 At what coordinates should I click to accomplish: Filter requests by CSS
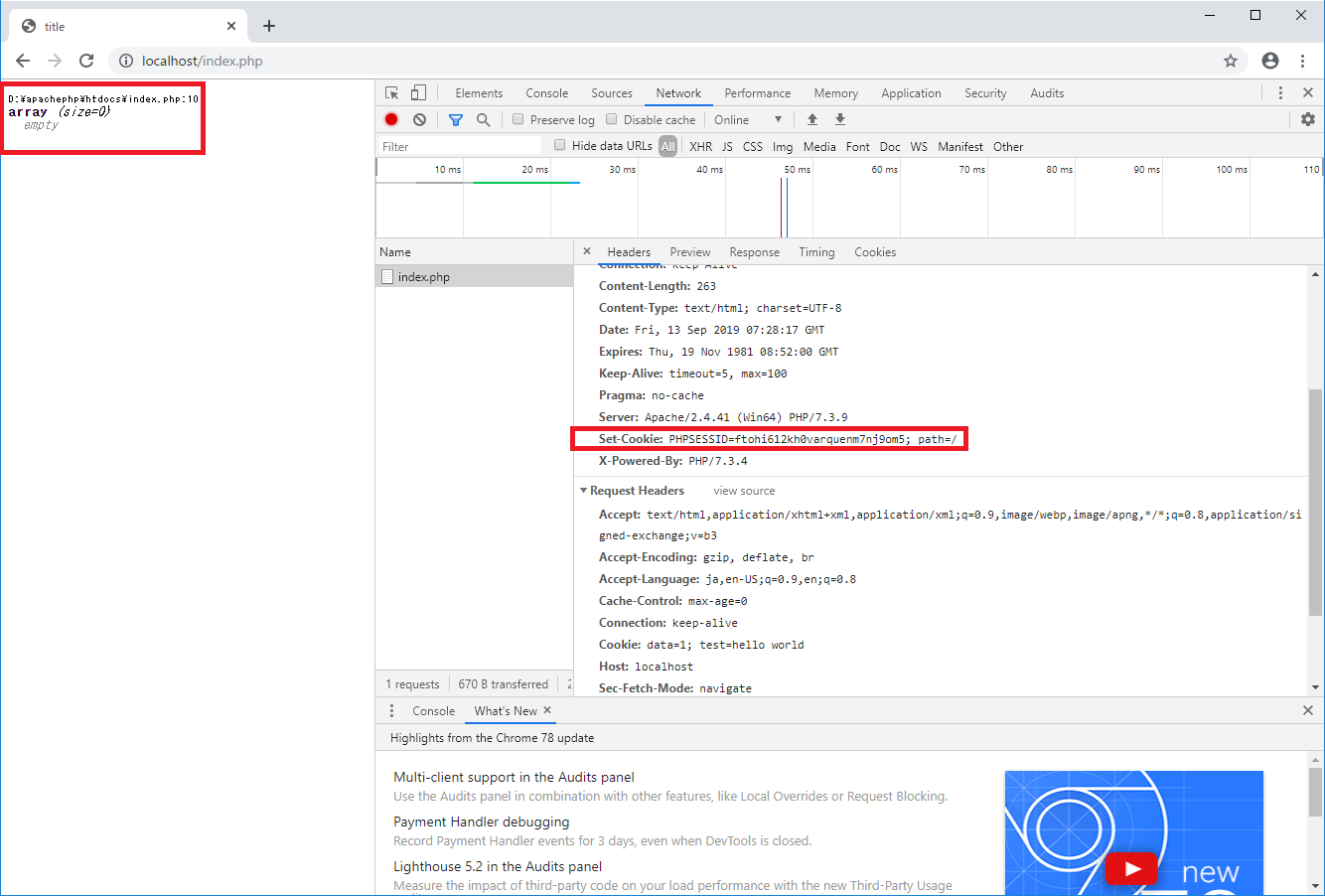pos(753,146)
